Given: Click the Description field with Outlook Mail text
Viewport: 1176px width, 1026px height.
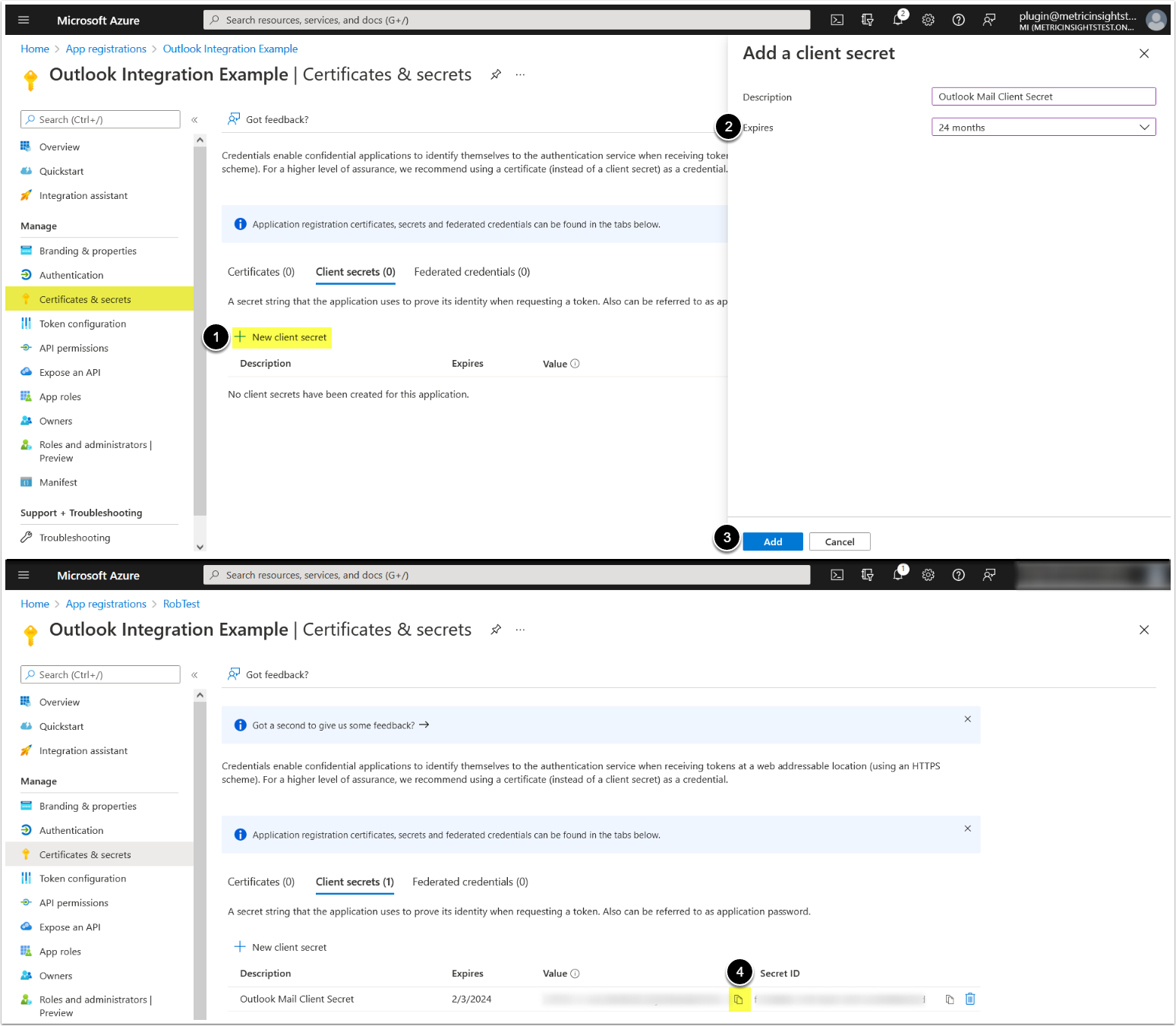Looking at the screenshot, I should coord(1043,96).
